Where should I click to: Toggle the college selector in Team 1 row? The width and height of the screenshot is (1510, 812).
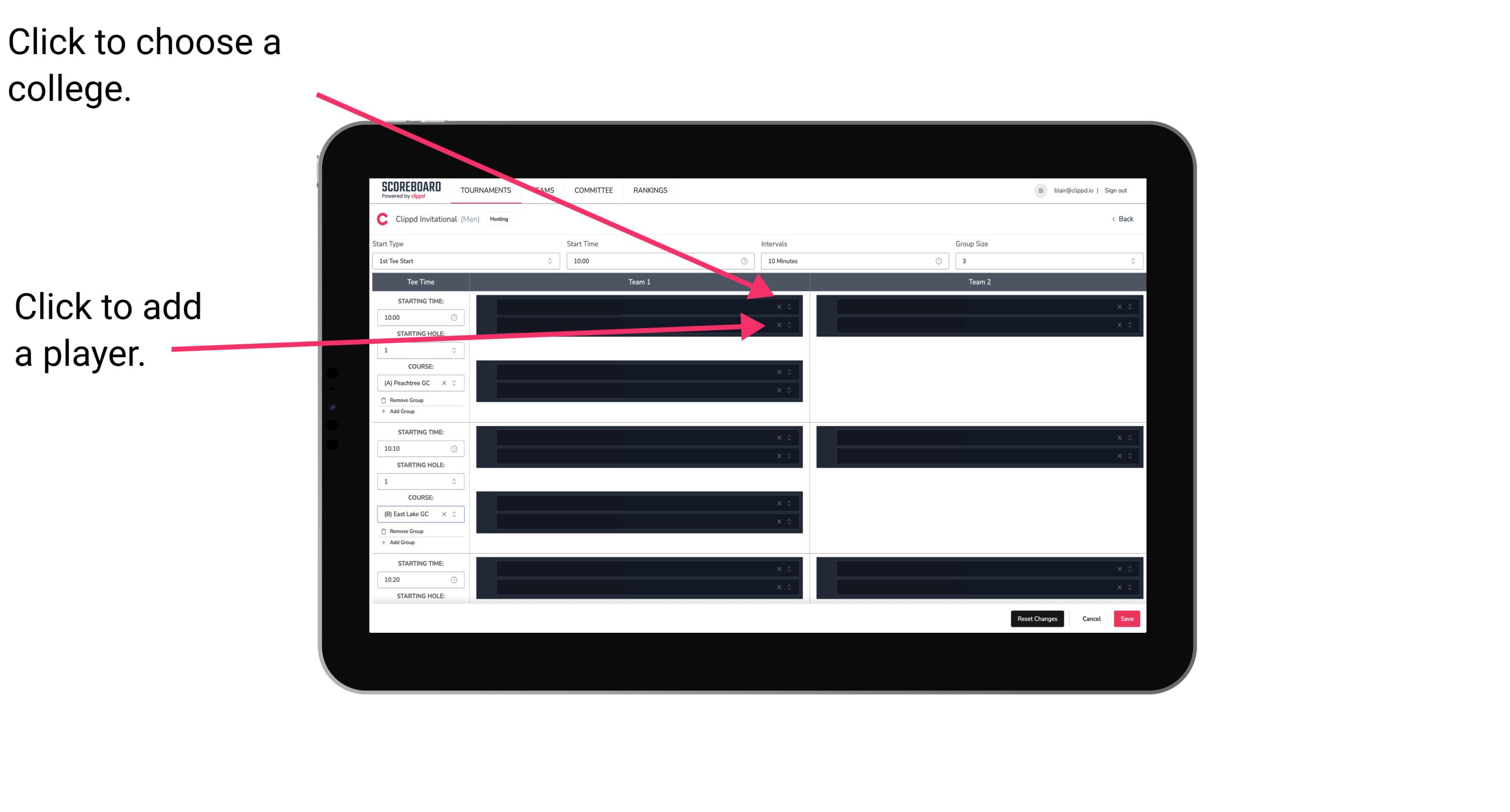792,307
